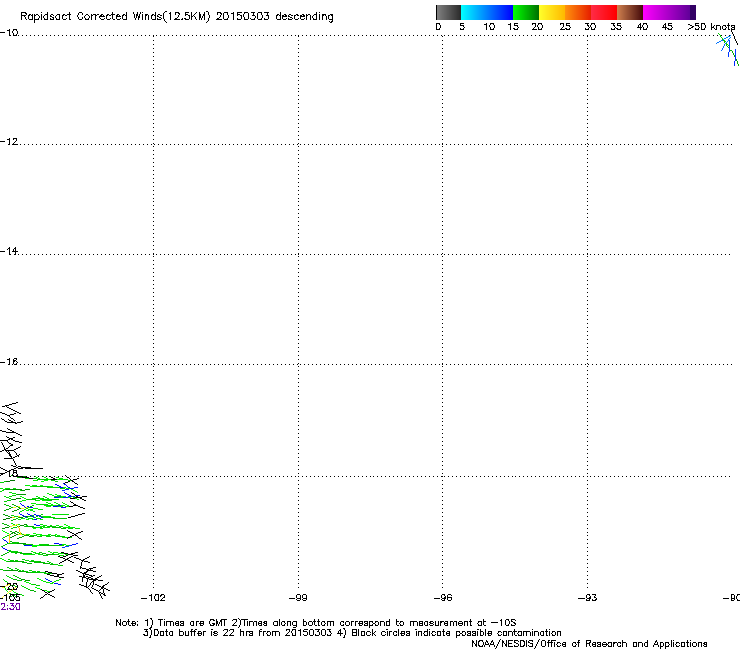
Task: Click the latitude label '-10'
Action: point(9,33)
